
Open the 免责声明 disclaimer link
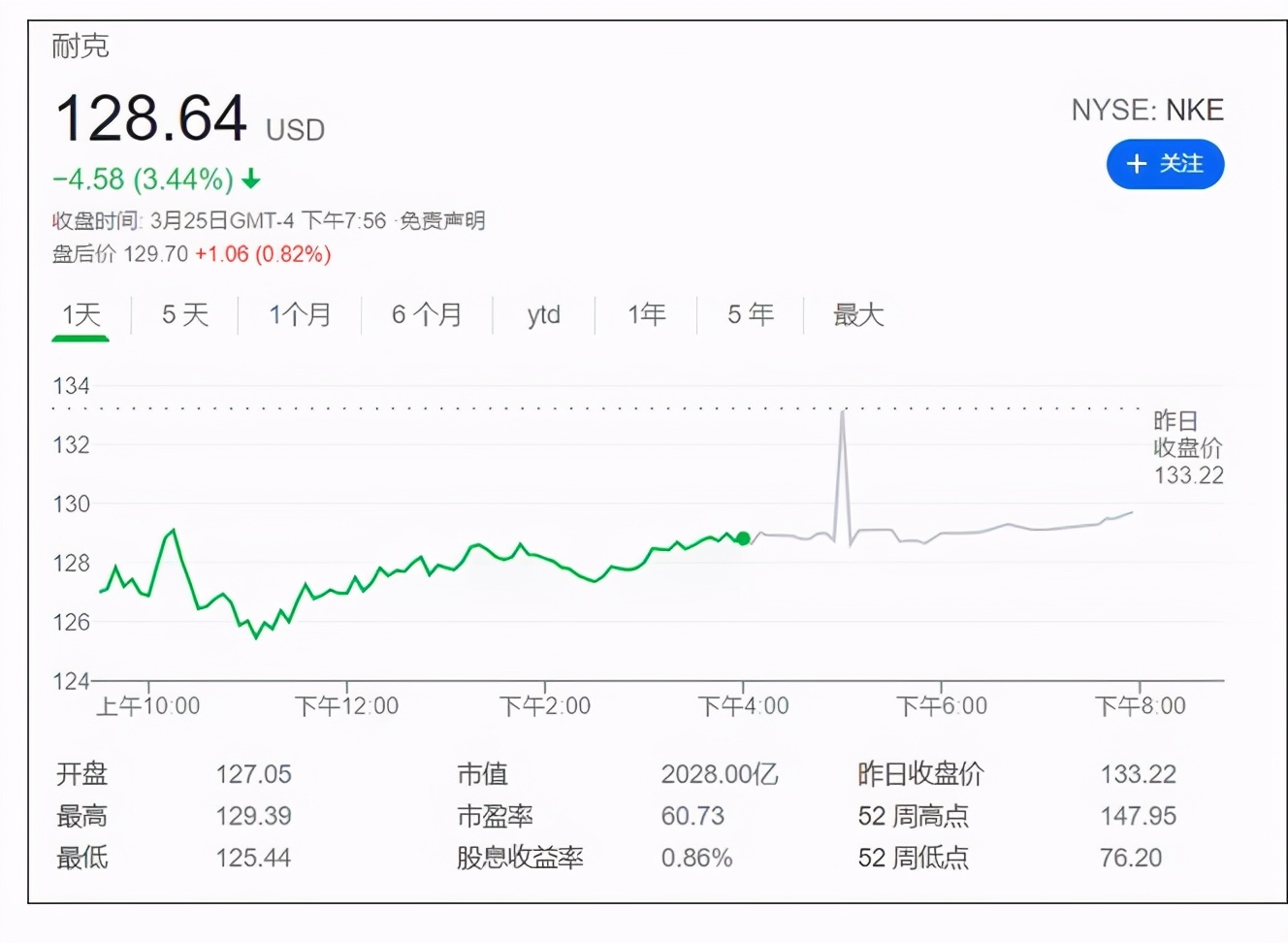point(441,221)
